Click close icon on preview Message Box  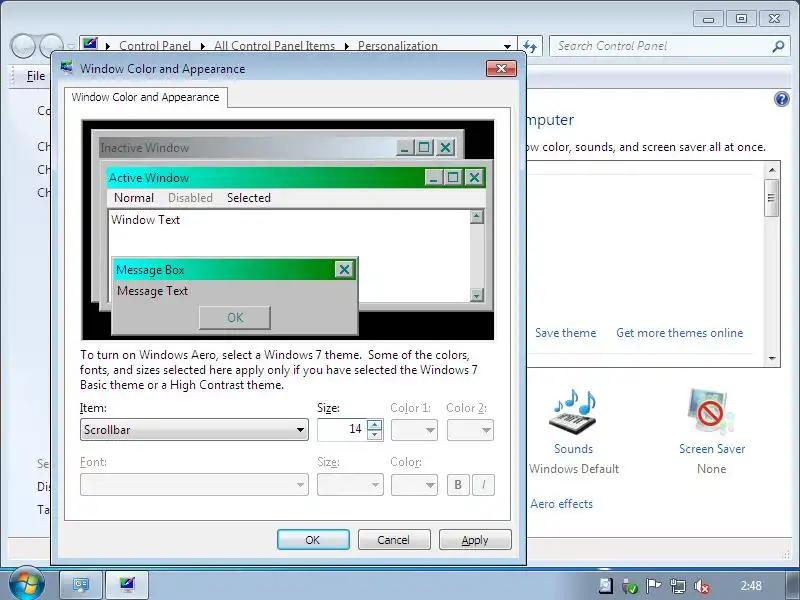click(x=344, y=269)
